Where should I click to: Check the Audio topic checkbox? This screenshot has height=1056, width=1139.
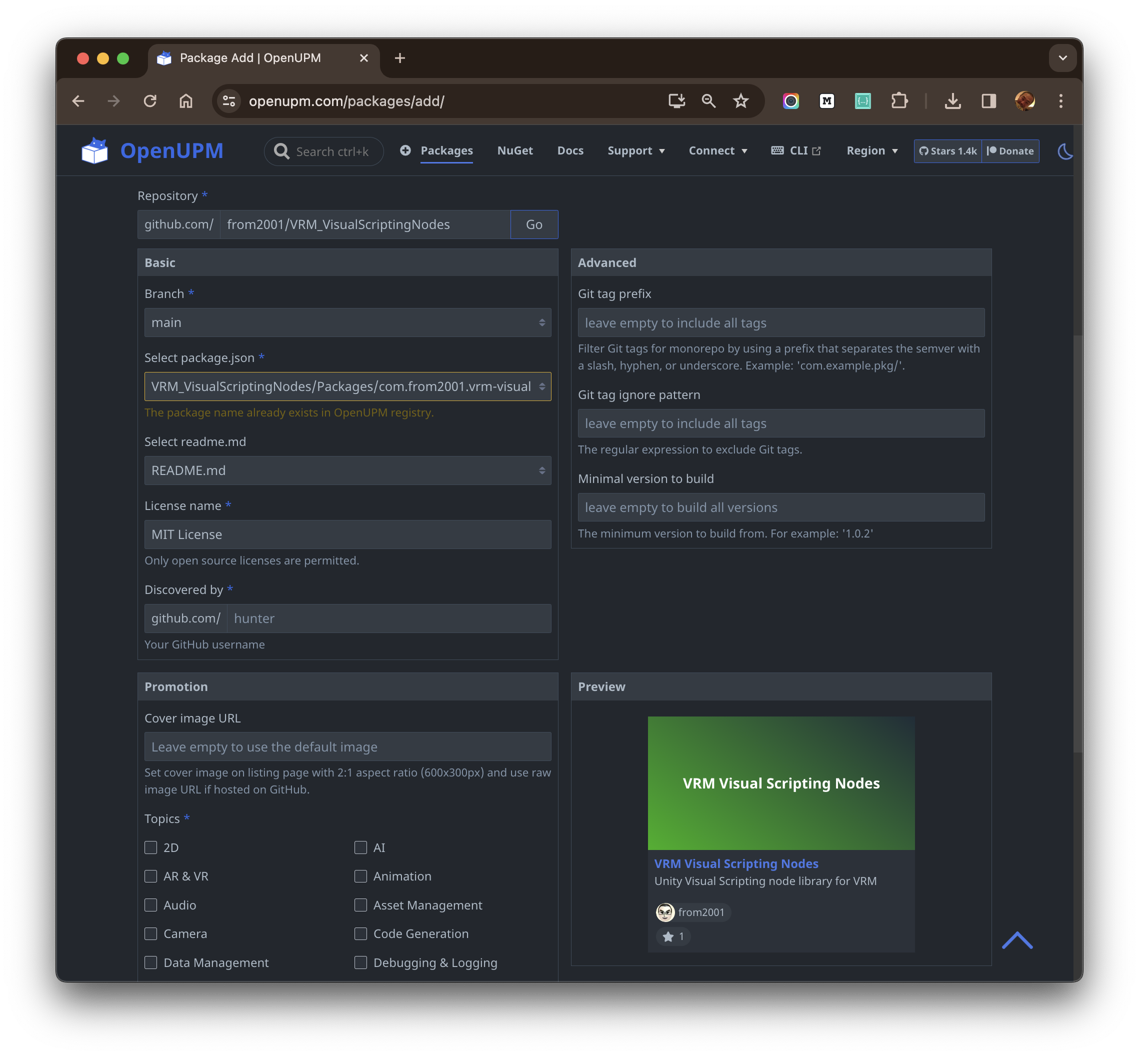pyautogui.click(x=150, y=905)
